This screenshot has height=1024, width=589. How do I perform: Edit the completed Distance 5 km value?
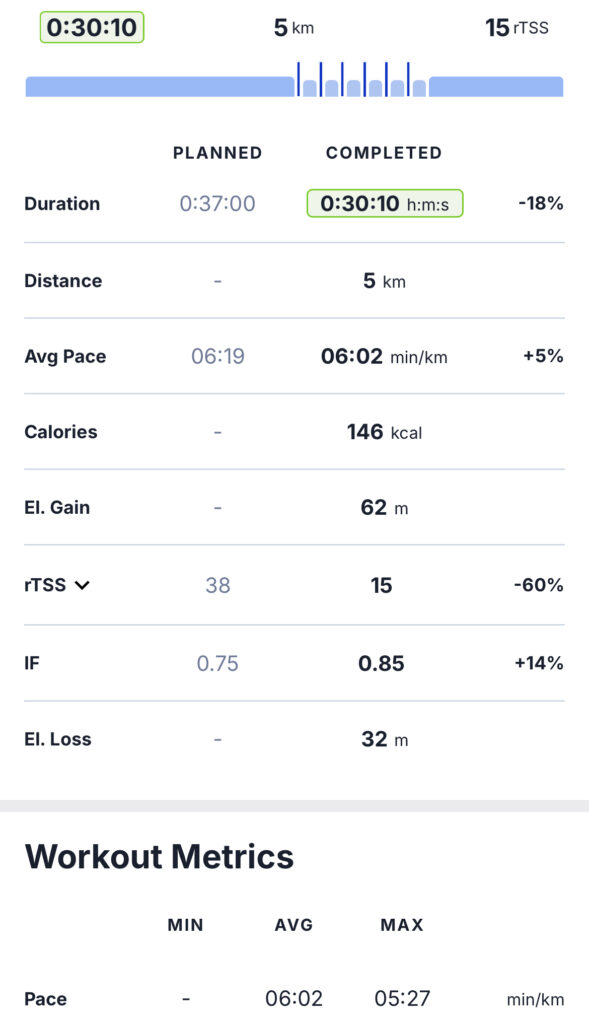click(384, 281)
